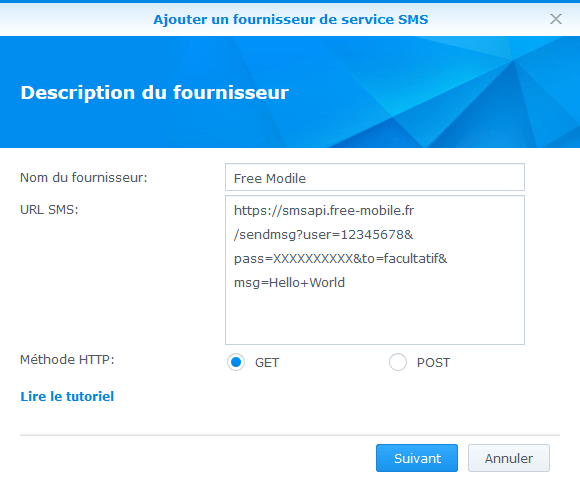Close the add SMS provider dialog

tap(556, 19)
